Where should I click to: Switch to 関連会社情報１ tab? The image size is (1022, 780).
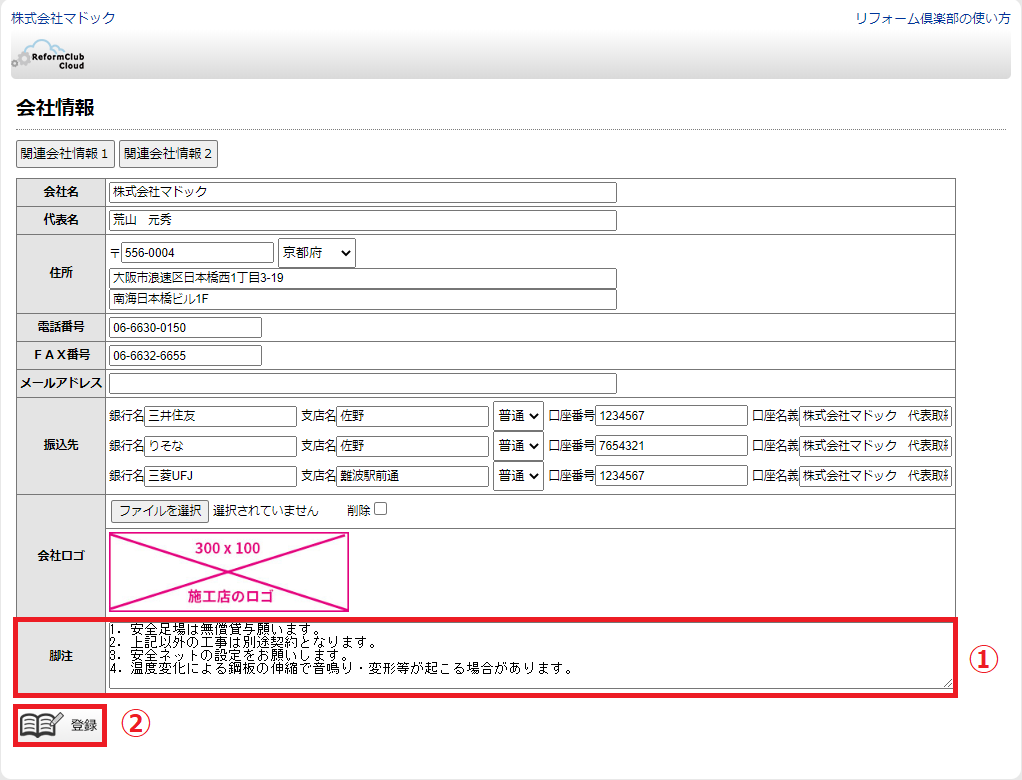65,154
